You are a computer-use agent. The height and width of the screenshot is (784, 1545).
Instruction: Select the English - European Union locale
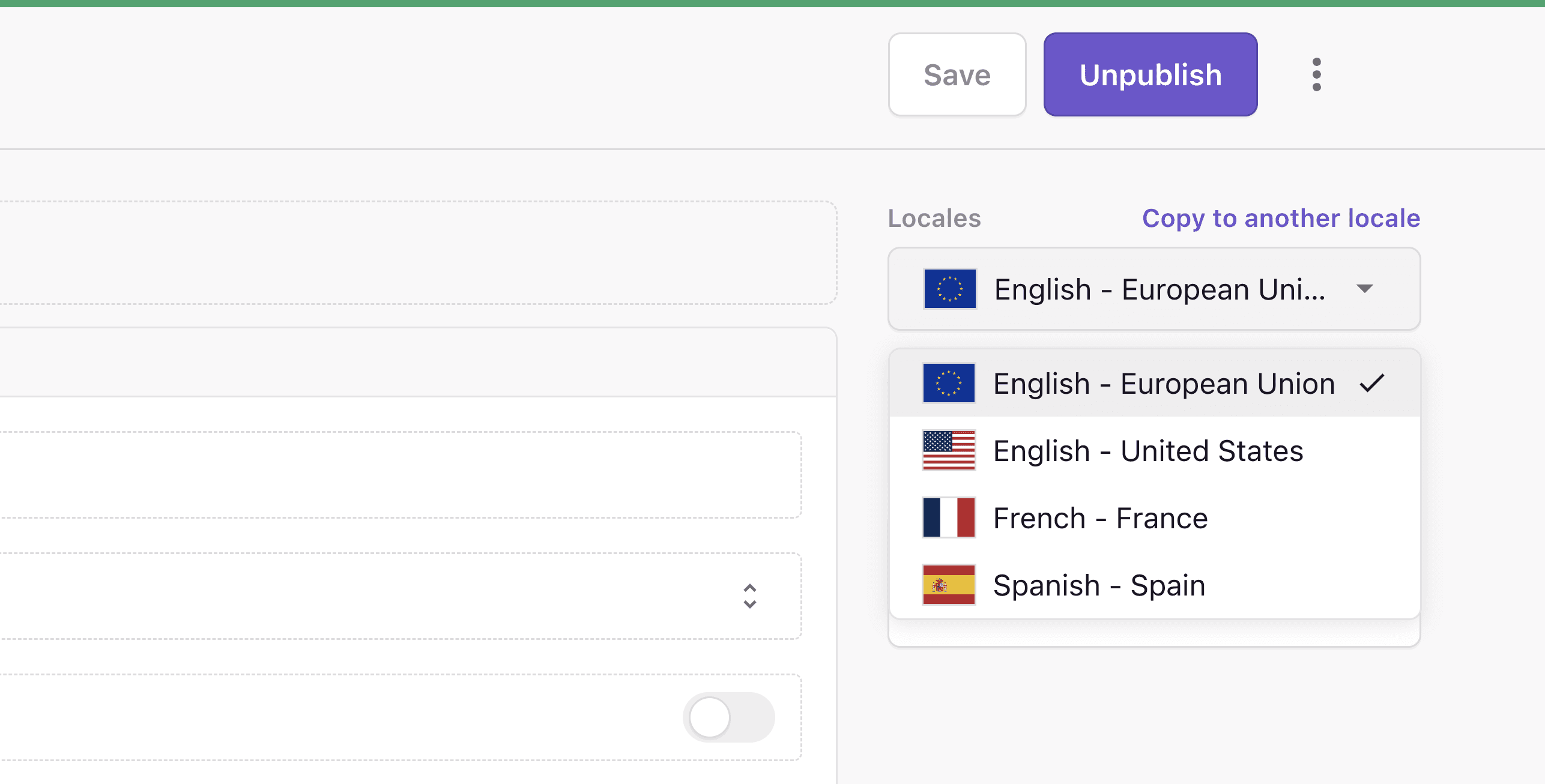[x=1164, y=382]
